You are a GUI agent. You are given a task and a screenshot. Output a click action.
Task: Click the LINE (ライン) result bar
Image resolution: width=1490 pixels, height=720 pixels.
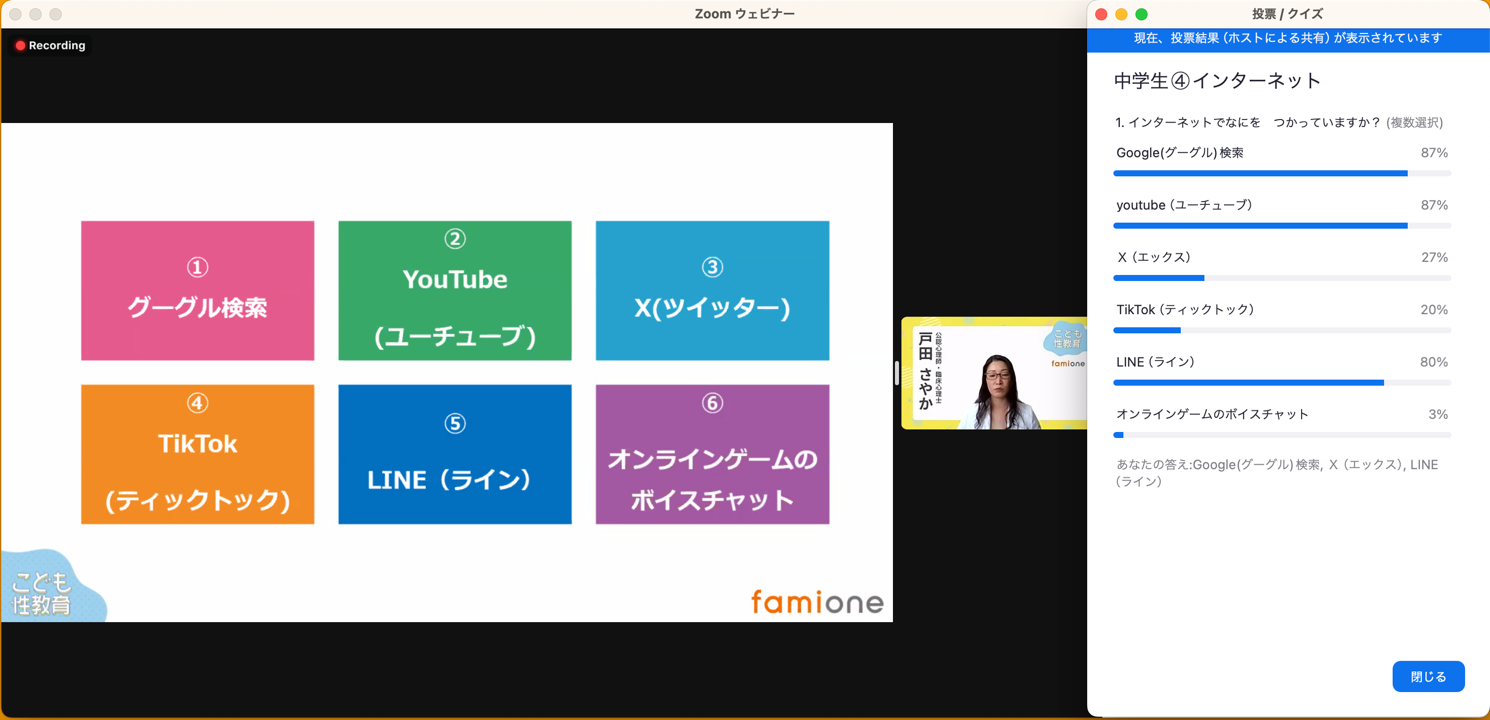click(1282, 382)
